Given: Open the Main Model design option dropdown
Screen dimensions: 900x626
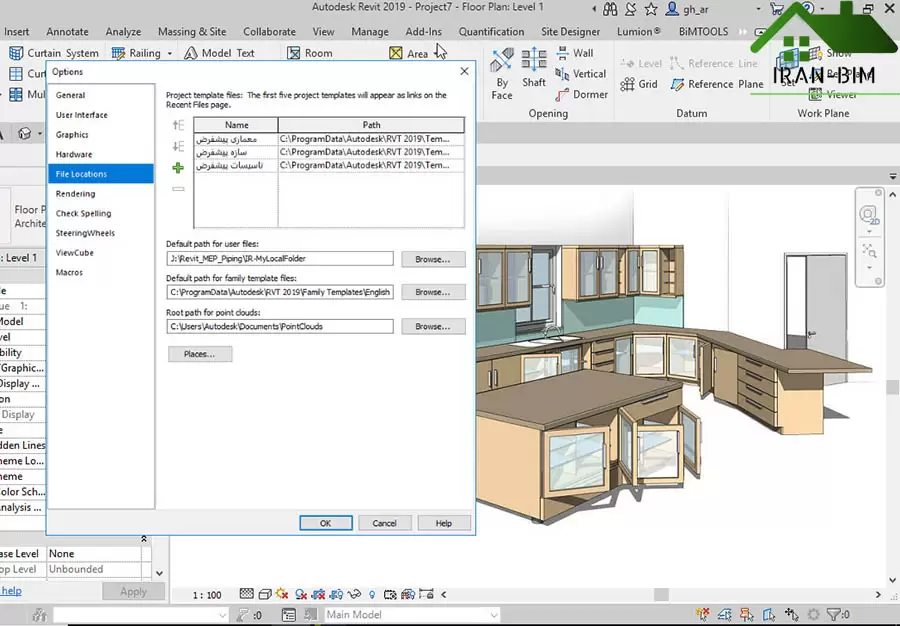Looking at the screenshot, I should [408, 615].
